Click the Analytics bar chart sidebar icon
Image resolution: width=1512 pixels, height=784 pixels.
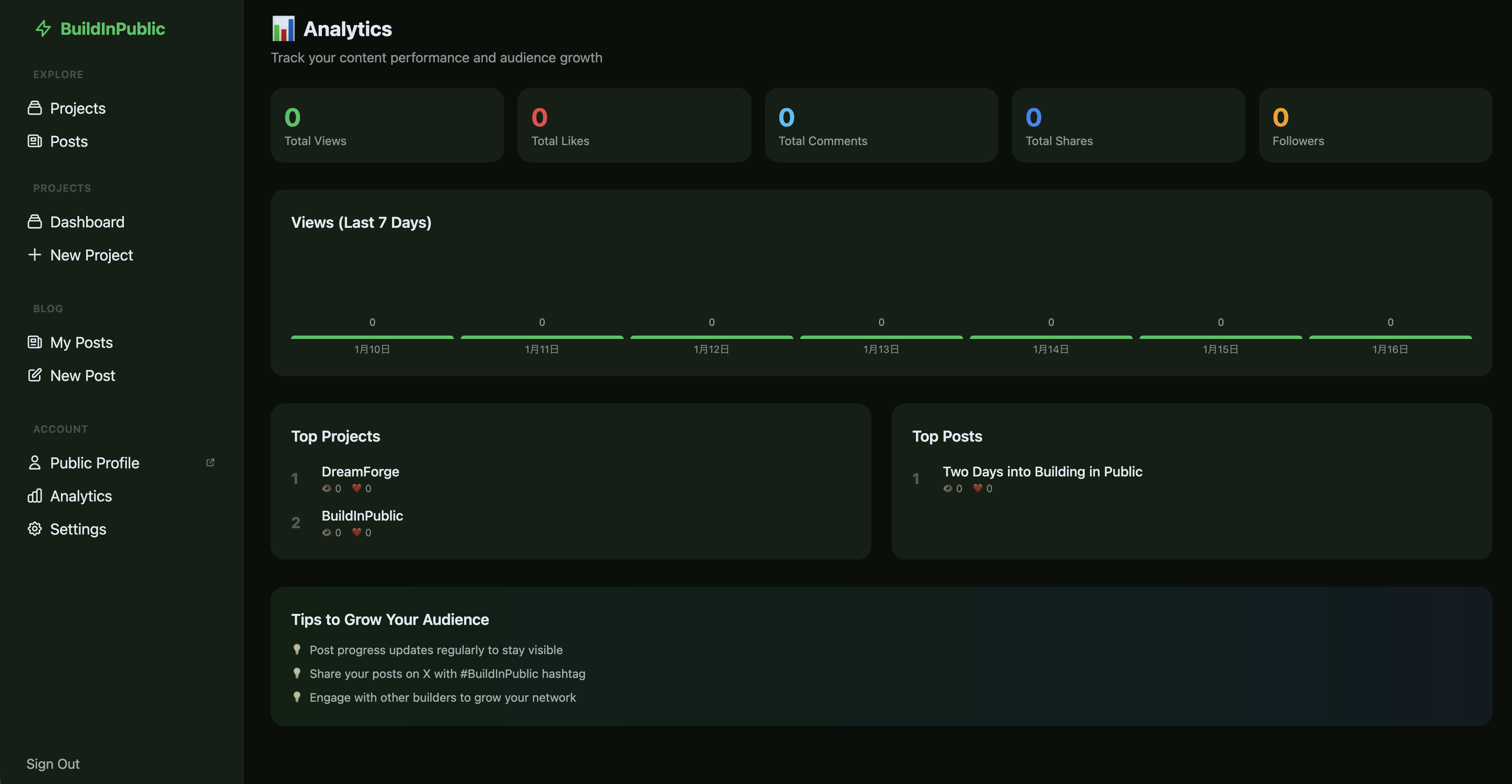[x=35, y=496]
